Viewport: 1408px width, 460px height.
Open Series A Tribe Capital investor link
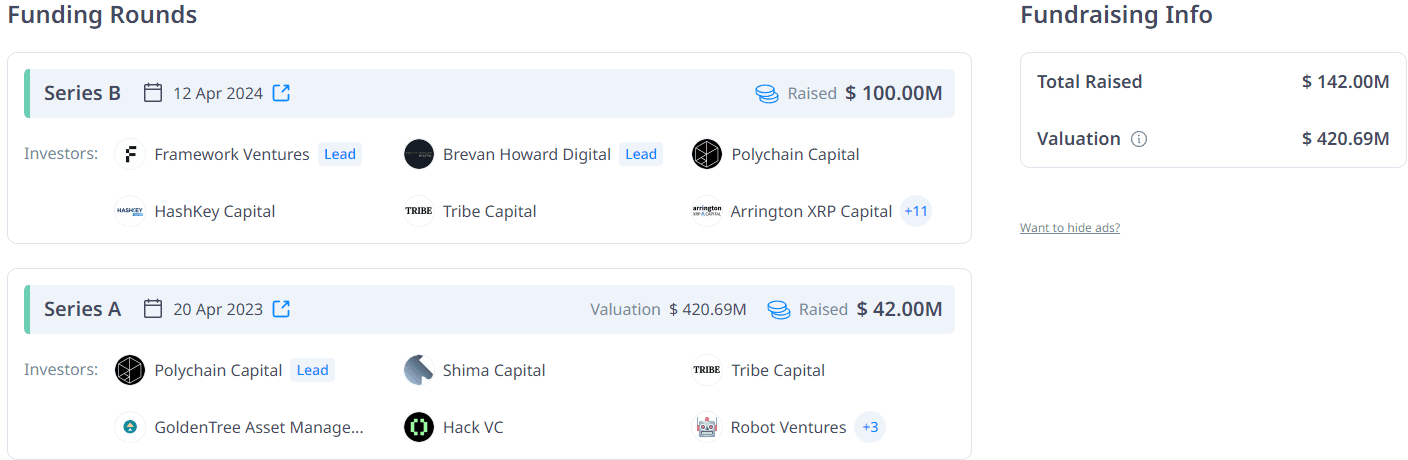778,370
